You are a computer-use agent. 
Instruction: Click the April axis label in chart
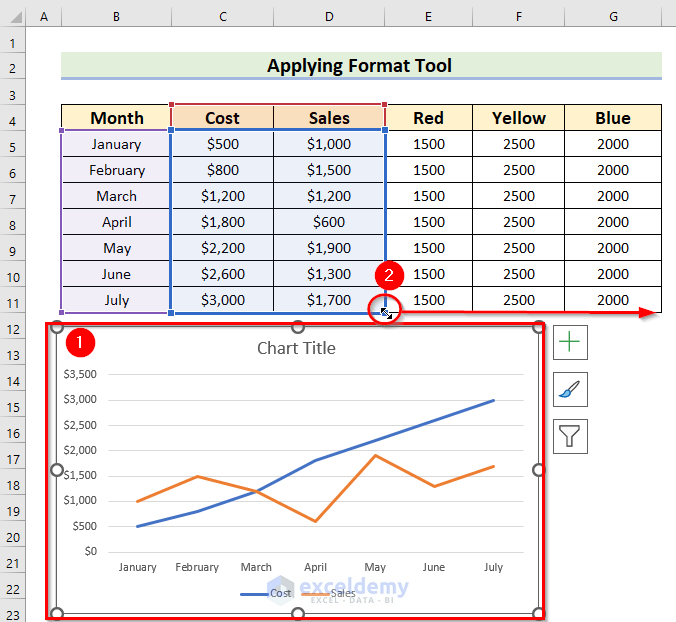tap(316, 567)
